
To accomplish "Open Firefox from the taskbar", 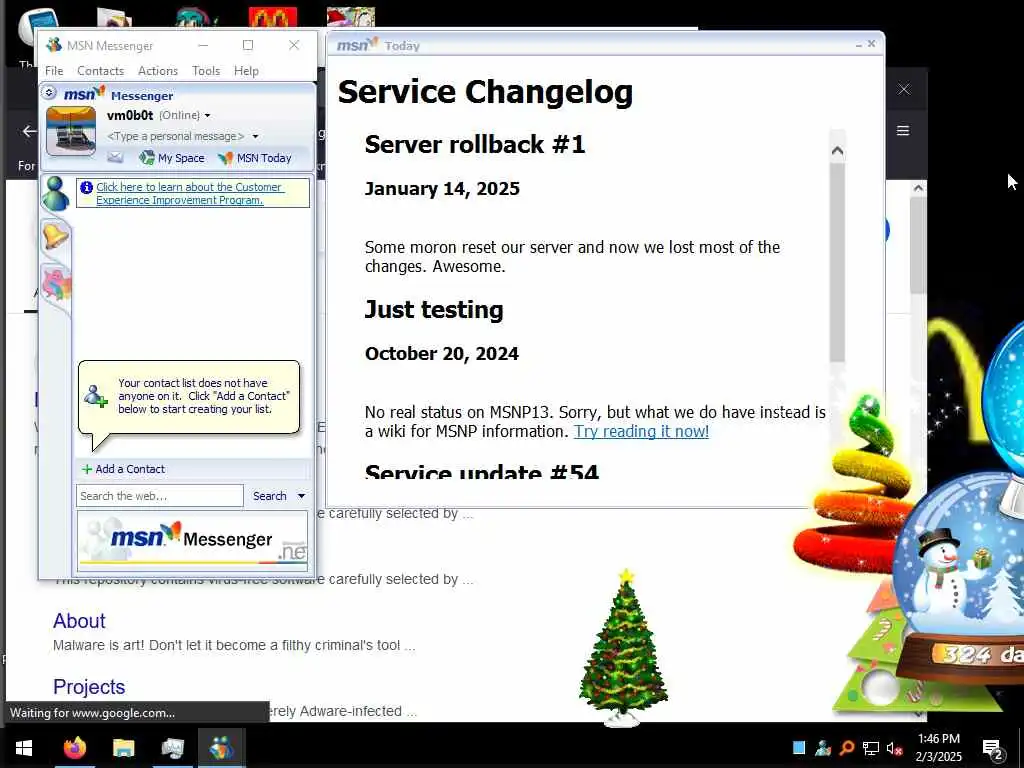I will tap(74, 748).
